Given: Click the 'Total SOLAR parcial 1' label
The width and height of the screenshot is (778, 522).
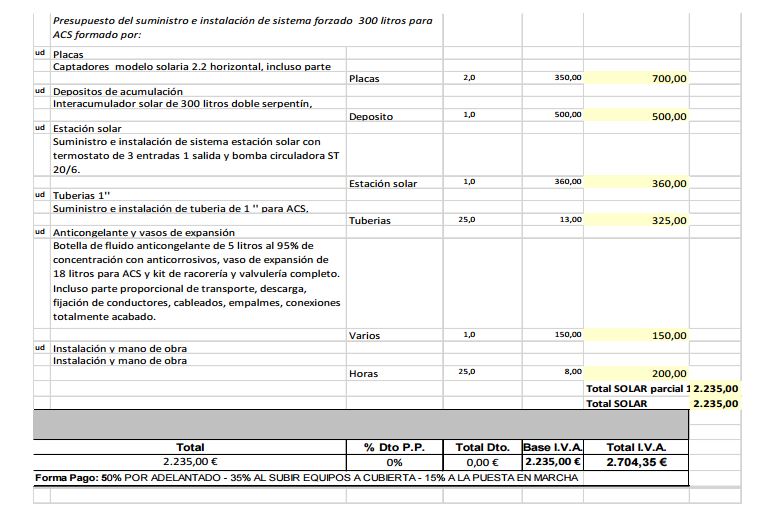Looking at the screenshot, I should coord(638,389).
